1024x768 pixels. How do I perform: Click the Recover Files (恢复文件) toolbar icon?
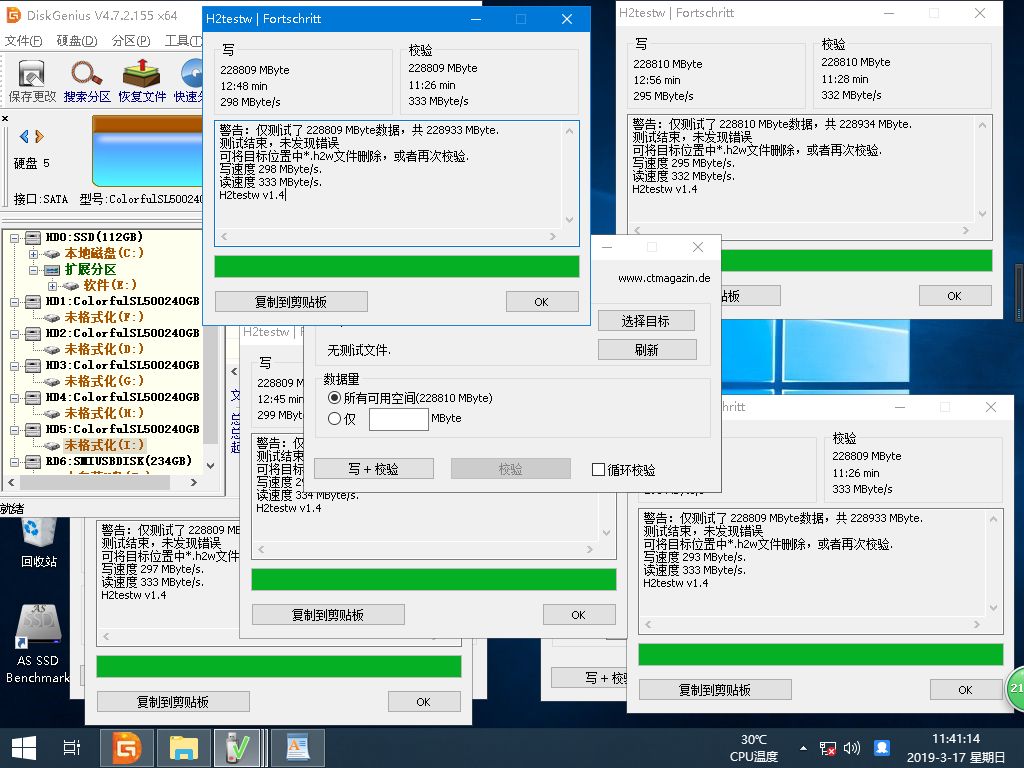coord(142,81)
